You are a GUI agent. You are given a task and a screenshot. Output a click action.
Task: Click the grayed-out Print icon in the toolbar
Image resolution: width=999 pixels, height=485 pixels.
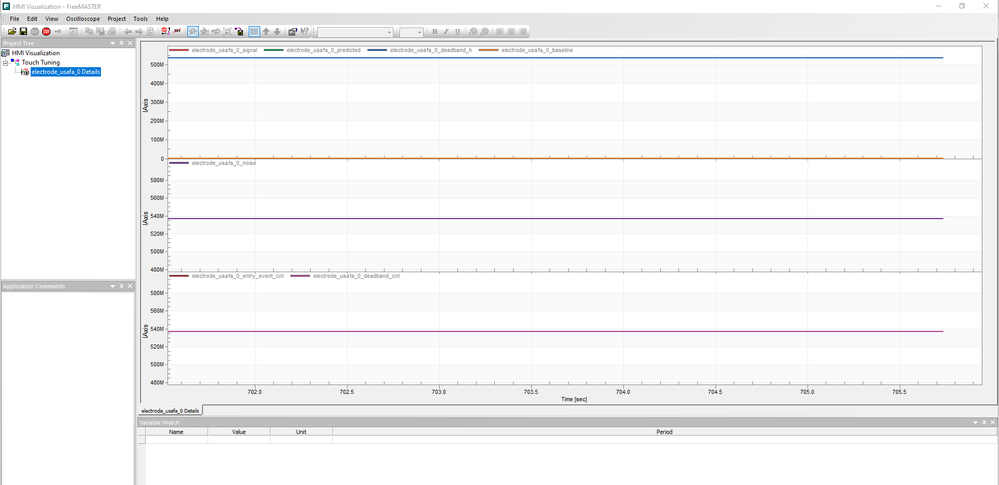111,31
